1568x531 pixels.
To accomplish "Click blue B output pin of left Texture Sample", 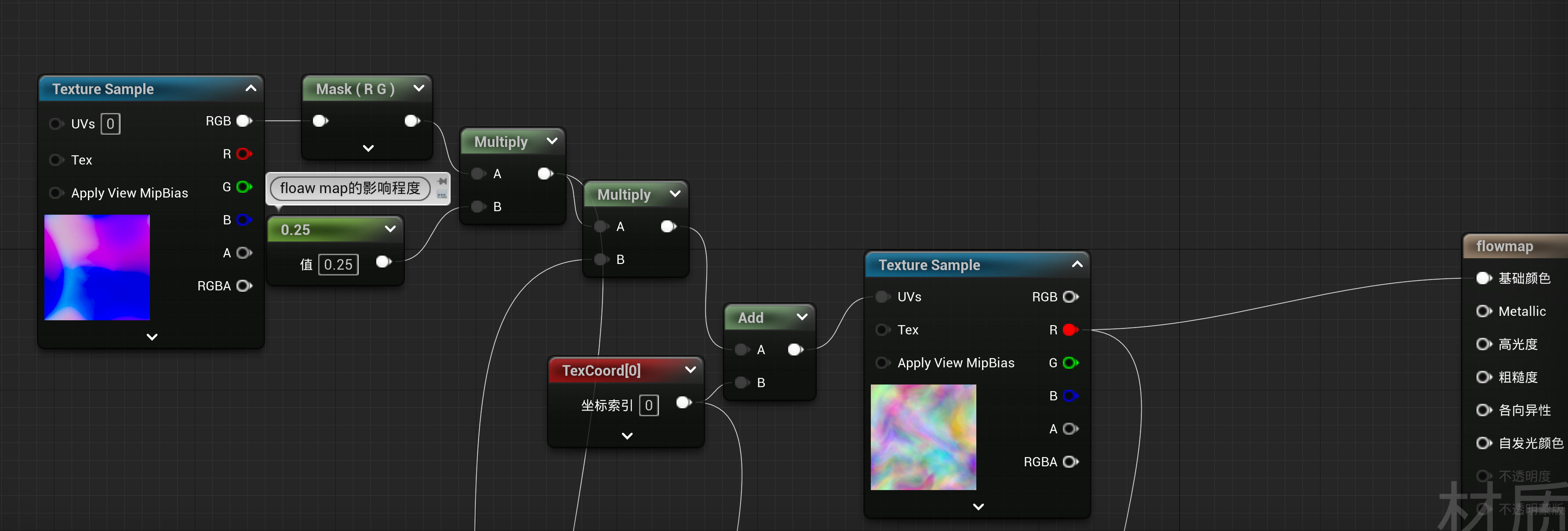I will [x=244, y=220].
